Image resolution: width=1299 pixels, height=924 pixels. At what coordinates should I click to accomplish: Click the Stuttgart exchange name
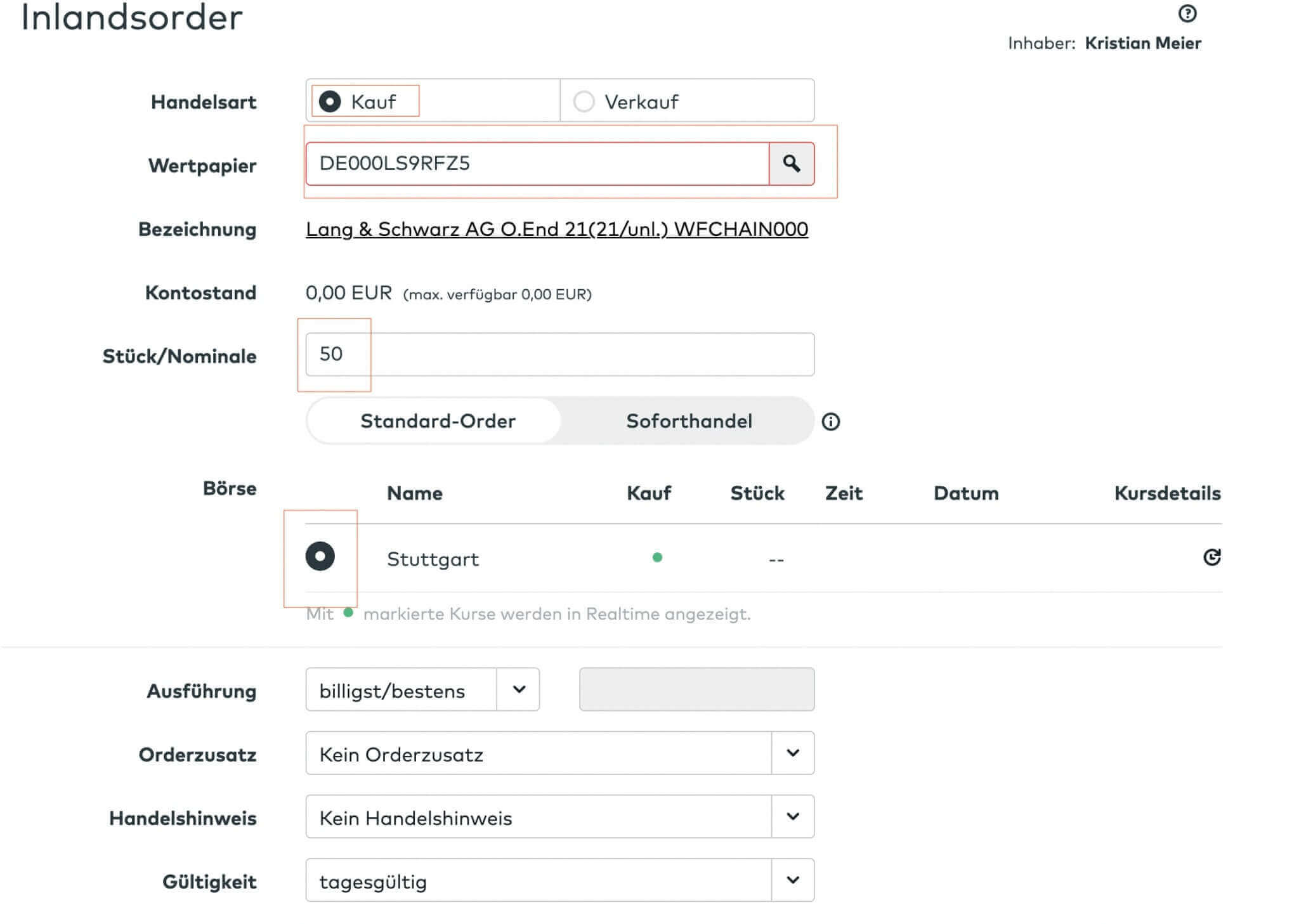click(x=433, y=559)
